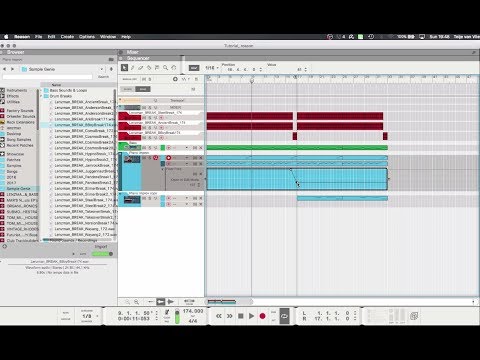The image size is (480, 360).
Task: Play the browser audition preview
Action: click(x=74, y=254)
